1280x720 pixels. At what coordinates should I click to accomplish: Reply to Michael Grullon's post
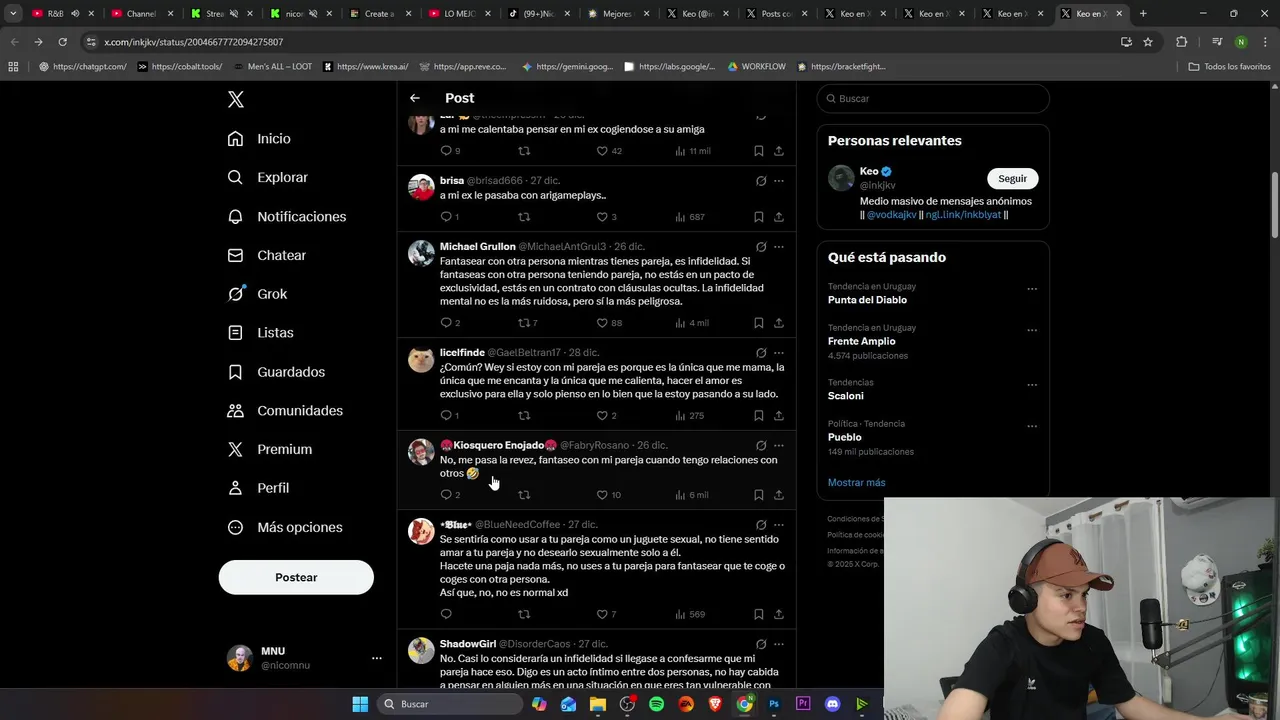446,323
